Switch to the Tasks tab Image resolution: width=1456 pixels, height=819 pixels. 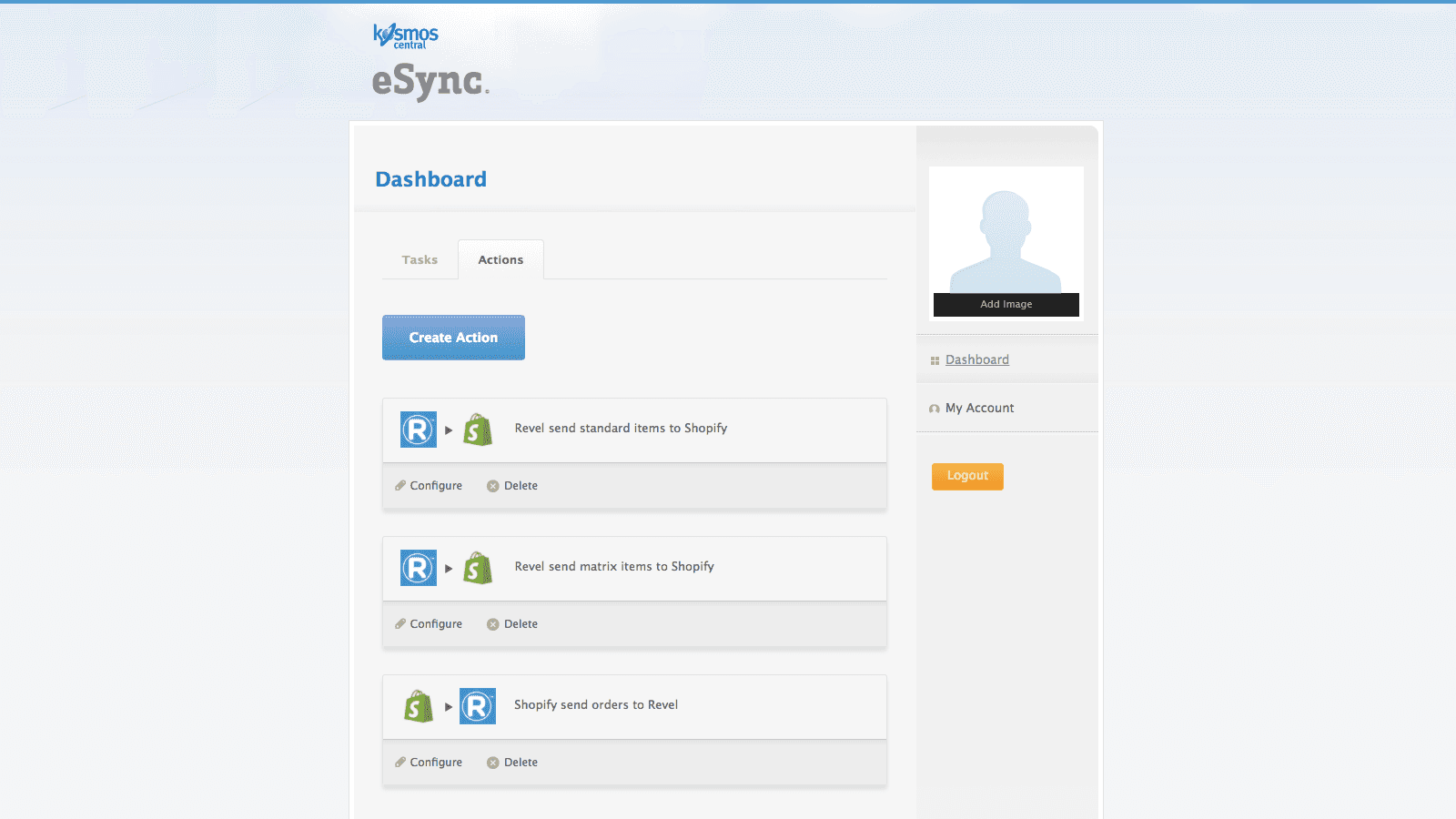point(420,259)
